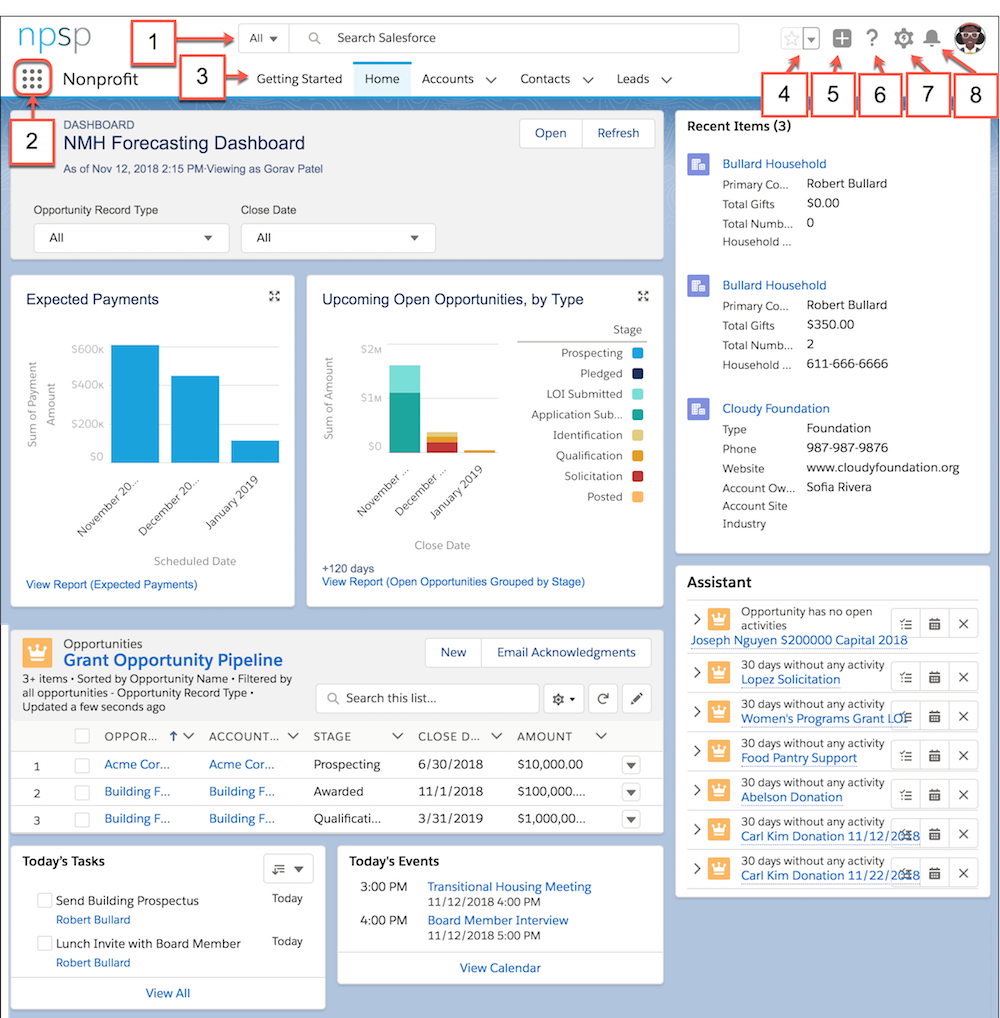Create event for Carl Kim Donation 11/22
The height and width of the screenshot is (1018, 1000).
tap(934, 874)
